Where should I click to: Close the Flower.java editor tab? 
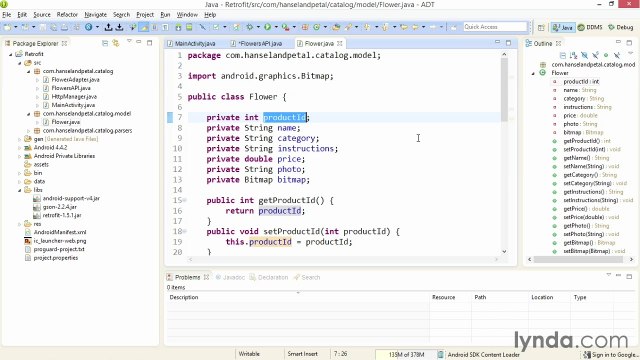340,43
